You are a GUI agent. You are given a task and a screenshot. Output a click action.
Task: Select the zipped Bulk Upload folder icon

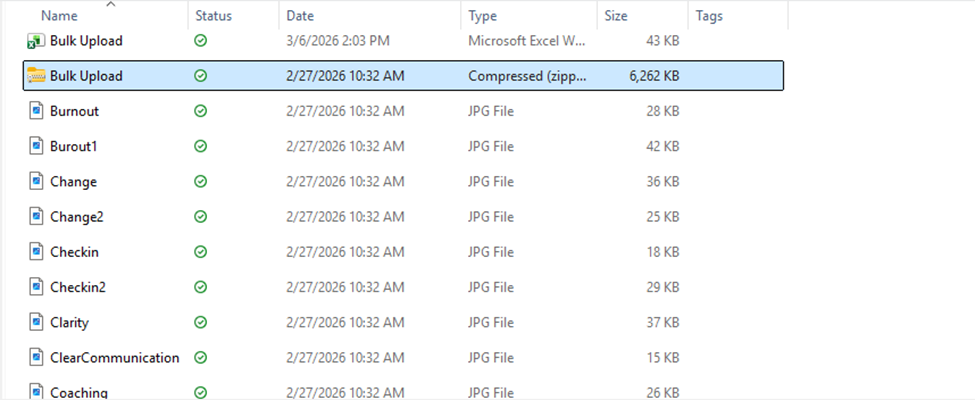[36, 76]
